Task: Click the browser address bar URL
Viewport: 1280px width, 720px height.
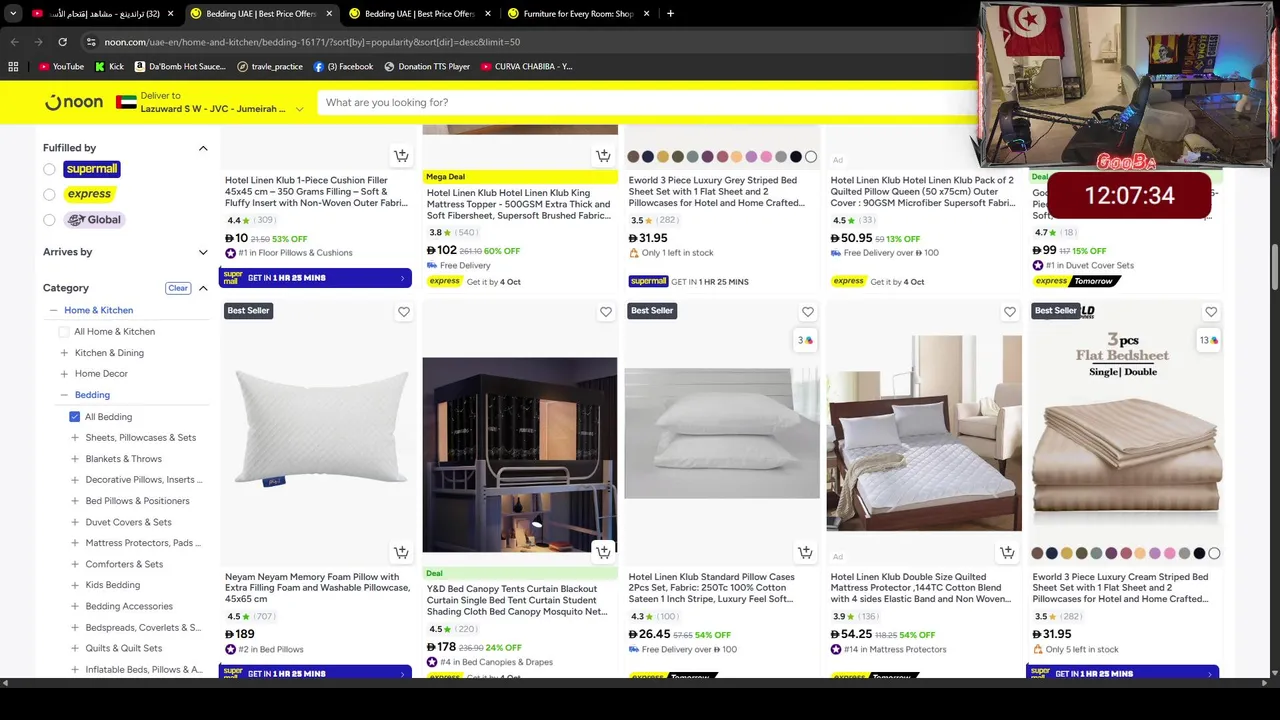Action: (312, 42)
